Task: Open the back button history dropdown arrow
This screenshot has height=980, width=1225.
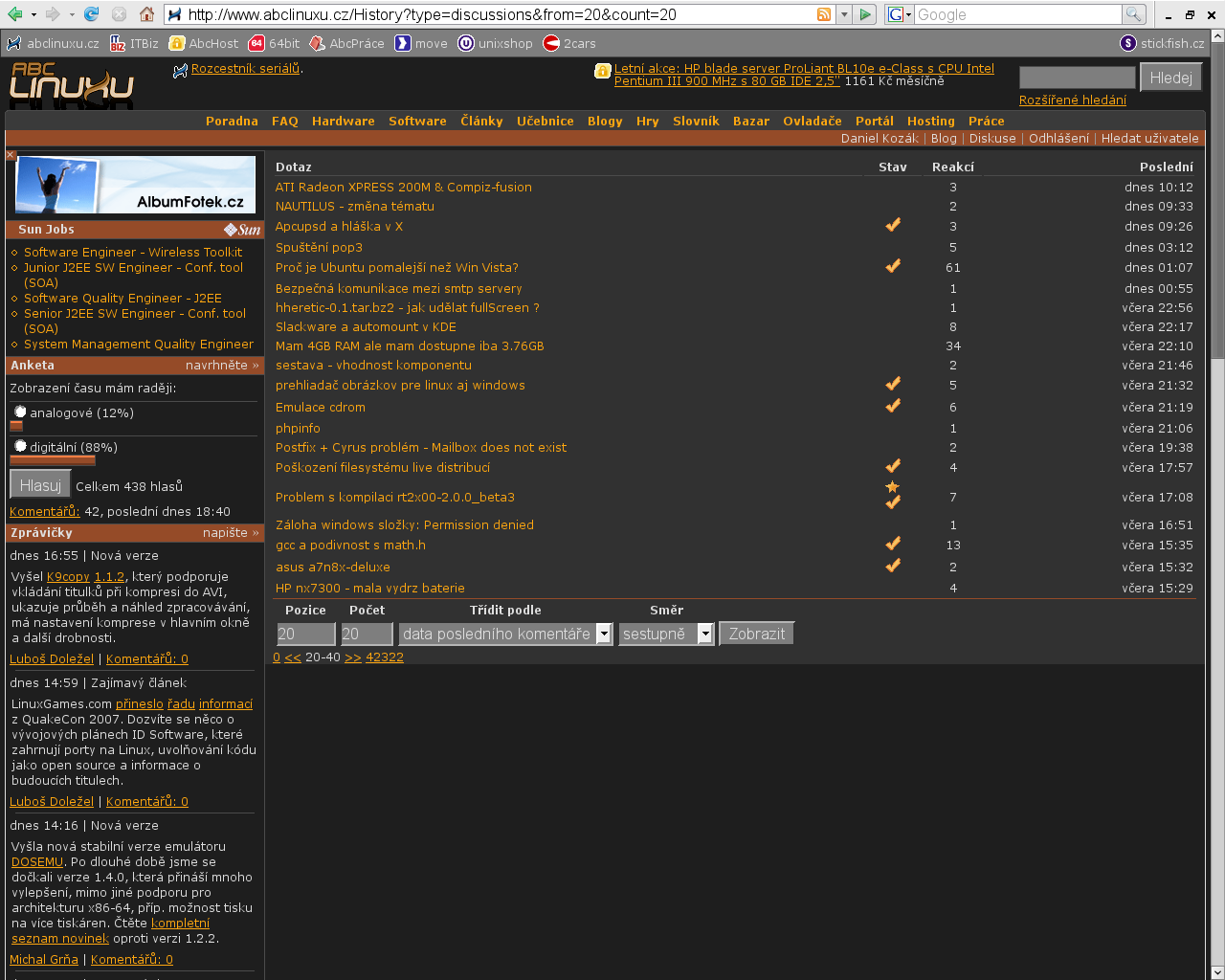Action: 33,14
